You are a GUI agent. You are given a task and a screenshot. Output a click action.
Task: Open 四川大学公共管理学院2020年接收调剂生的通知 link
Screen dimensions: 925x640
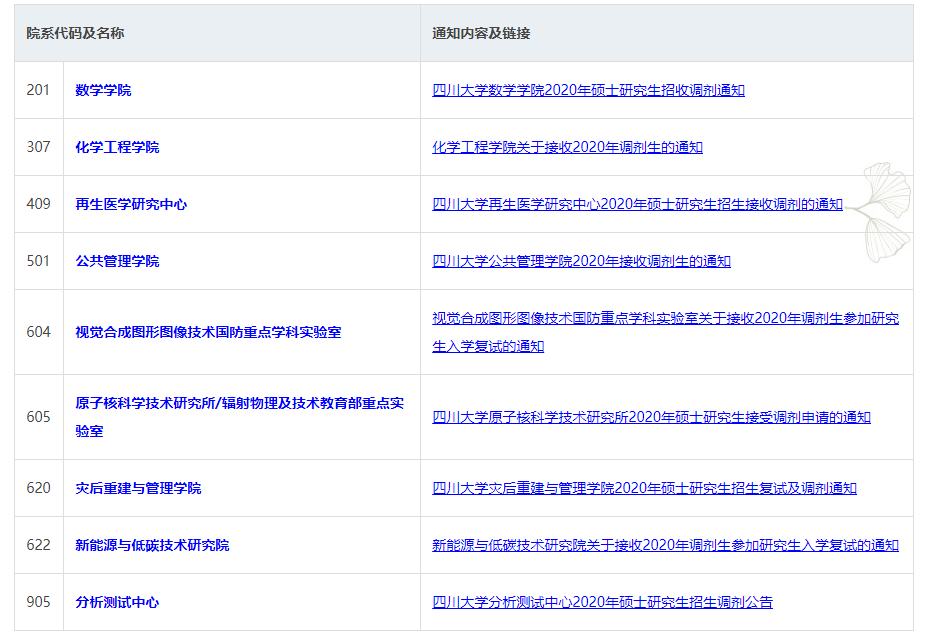(x=581, y=261)
